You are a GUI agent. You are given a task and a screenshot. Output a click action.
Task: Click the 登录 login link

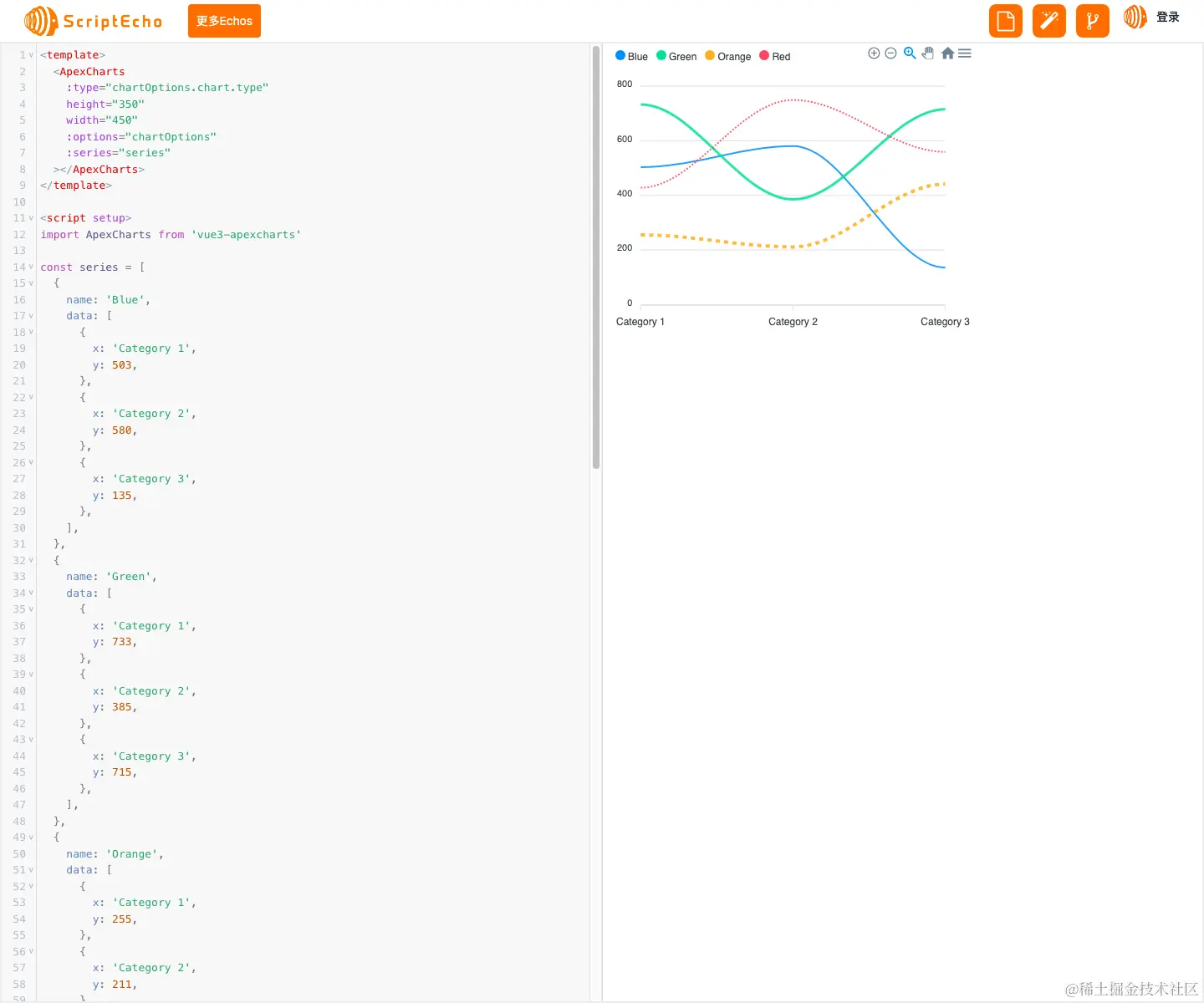1168,17
